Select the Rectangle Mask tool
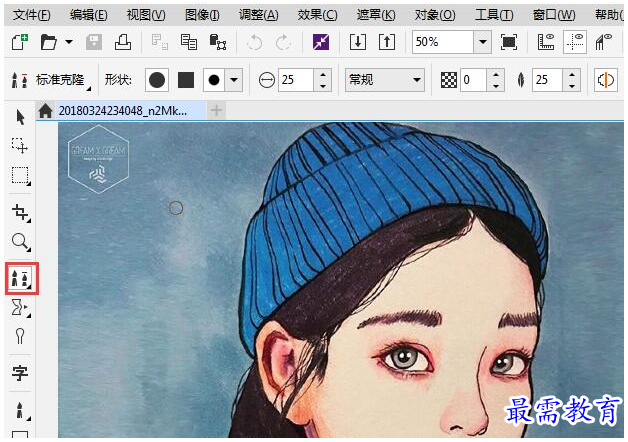The height and width of the screenshot is (442, 628). tap(20, 176)
